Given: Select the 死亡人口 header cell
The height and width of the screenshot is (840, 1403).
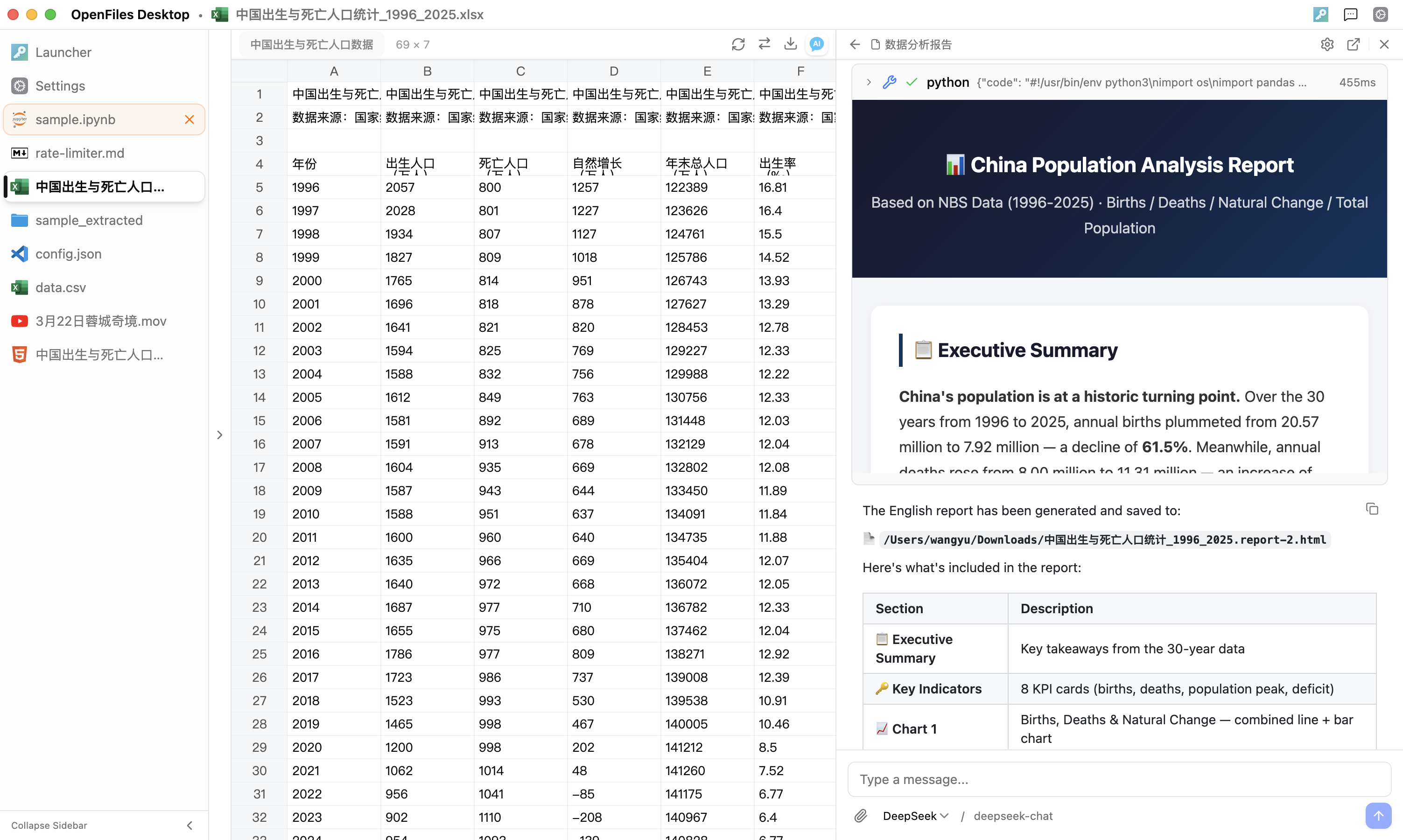Looking at the screenshot, I should (x=521, y=164).
